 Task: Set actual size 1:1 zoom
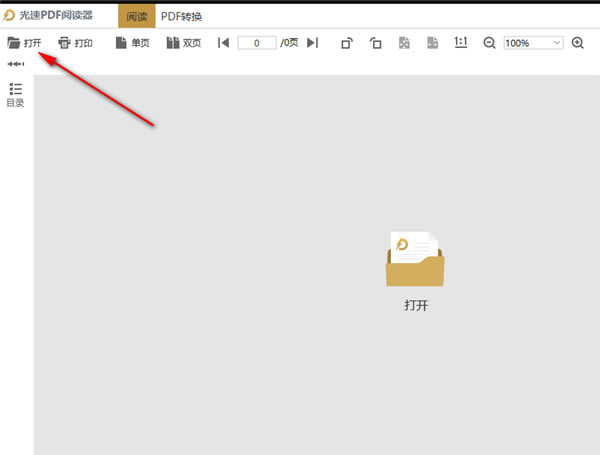(x=461, y=42)
